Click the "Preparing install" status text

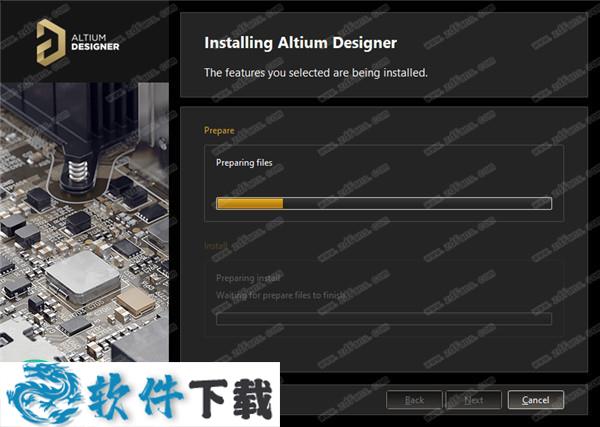click(248, 278)
